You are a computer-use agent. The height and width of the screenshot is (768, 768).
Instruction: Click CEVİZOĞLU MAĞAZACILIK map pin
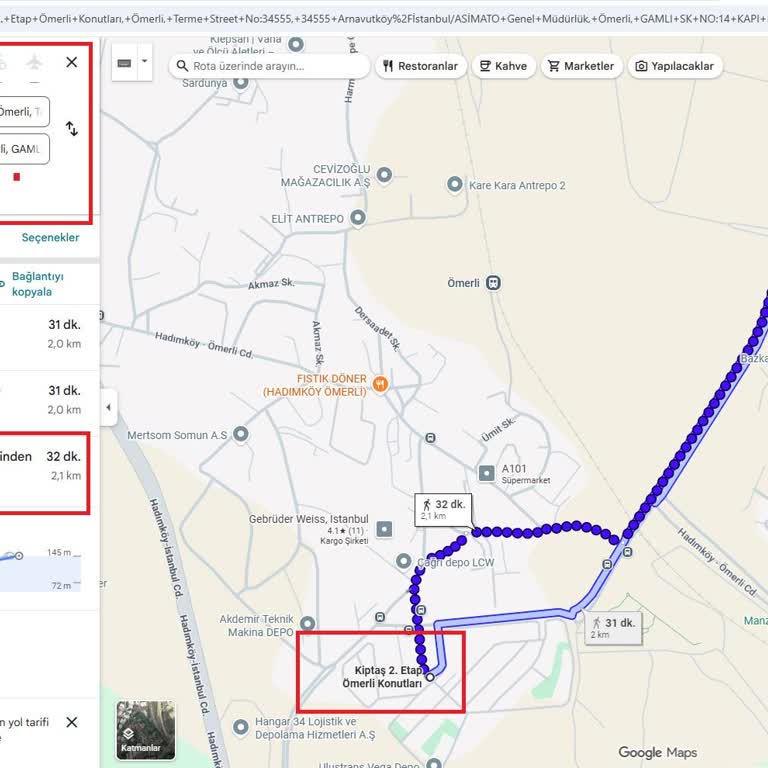pos(384,175)
